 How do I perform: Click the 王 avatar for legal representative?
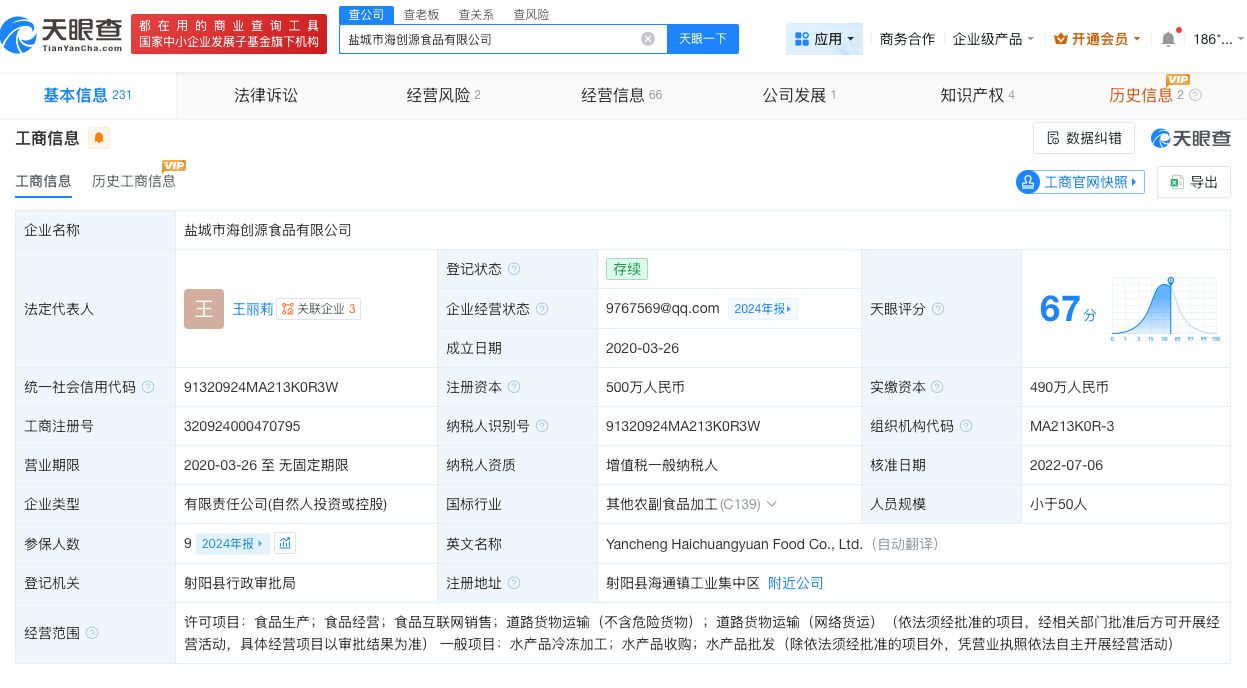pyautogui.click(x=204, y=309)
